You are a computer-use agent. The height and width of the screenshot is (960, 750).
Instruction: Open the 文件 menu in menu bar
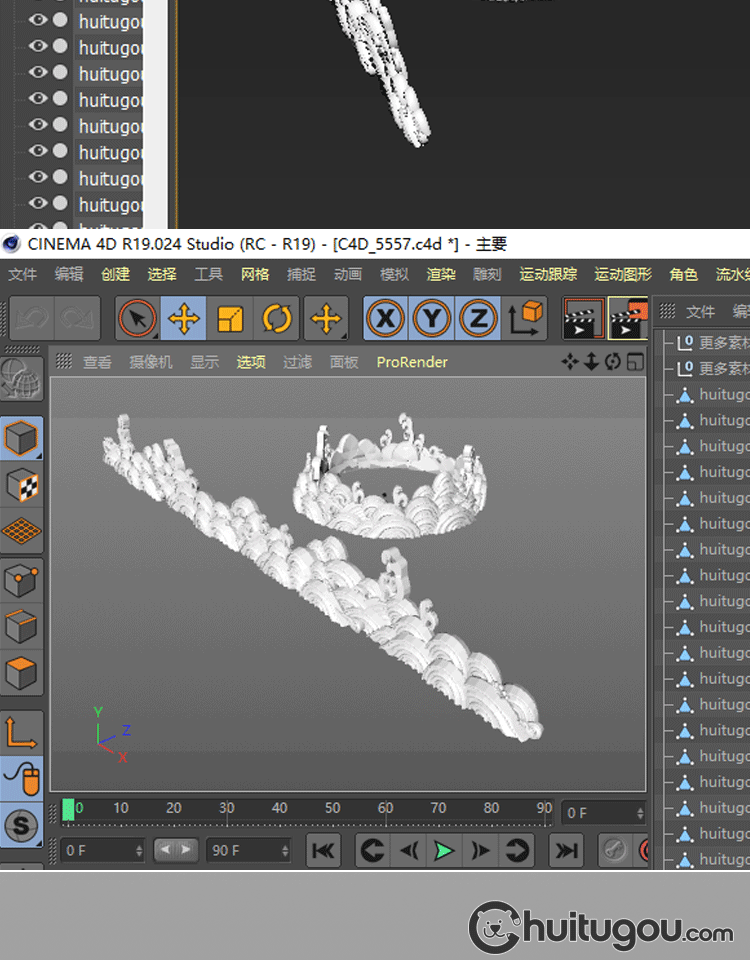(22, 275)
